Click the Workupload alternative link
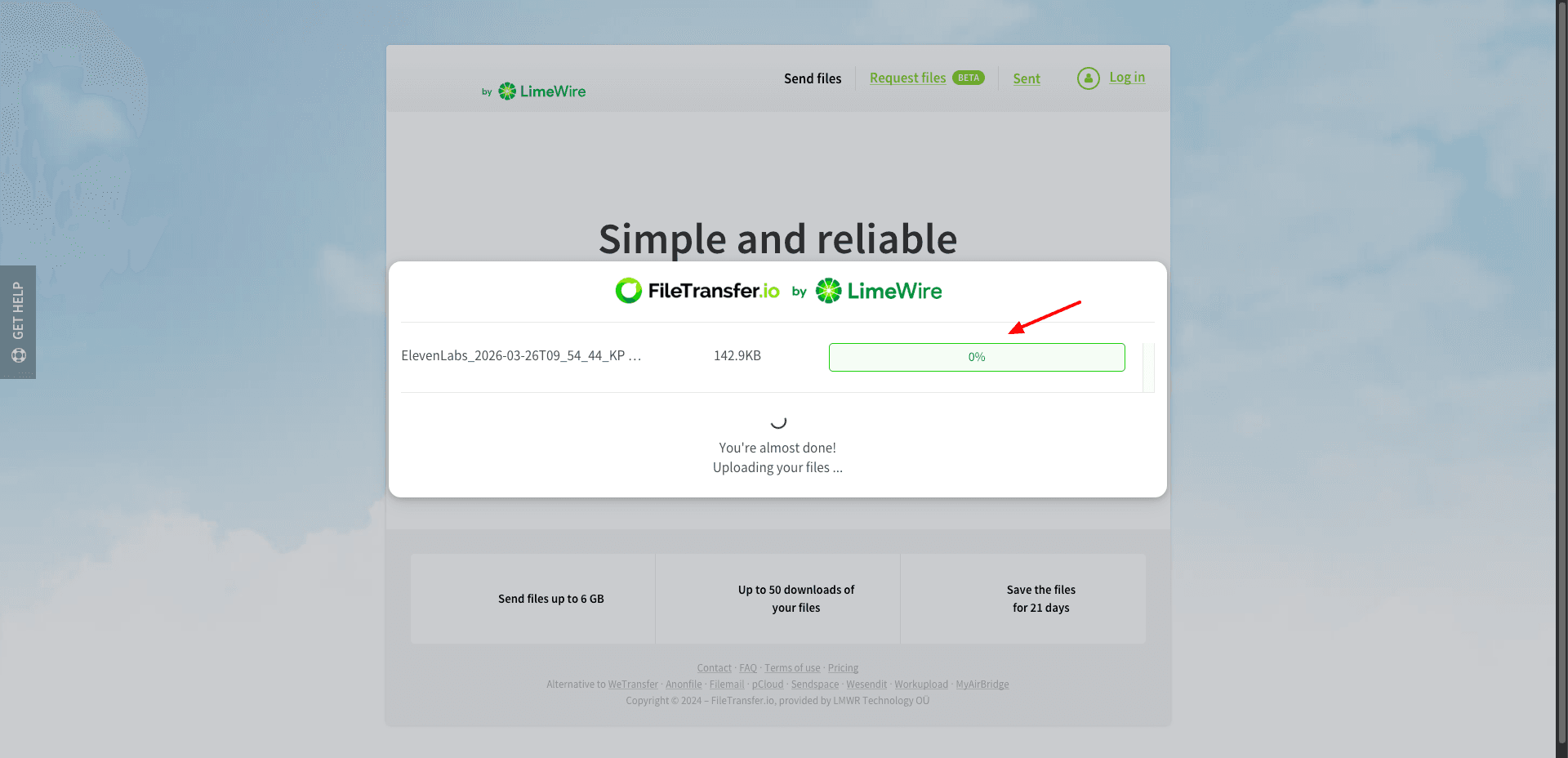The height and width of the screenshot is (758, 1568). click(921, 684)
